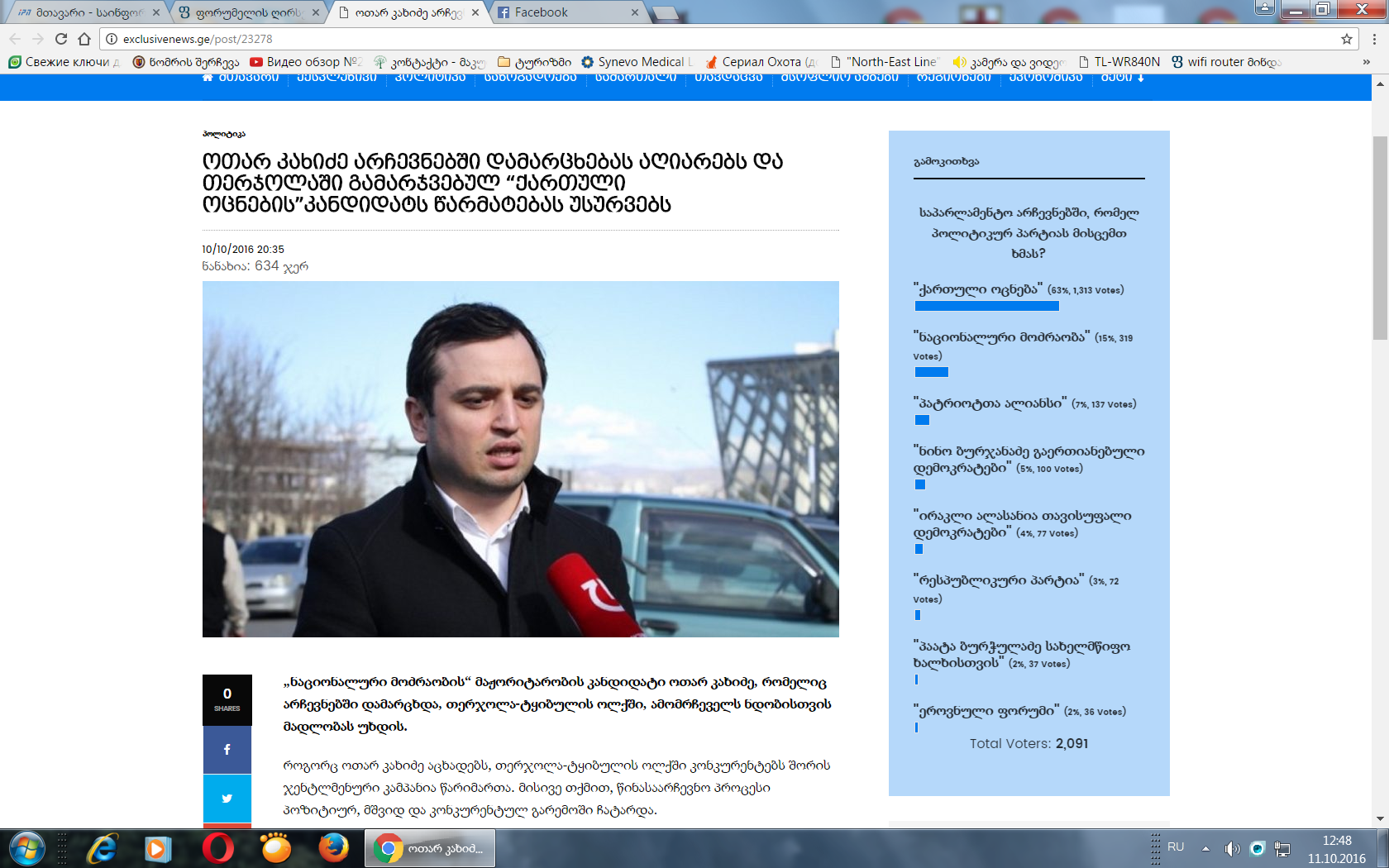Reload the current page
Image resolution: width=1389 pixels, height=868 pixels.
61,39
